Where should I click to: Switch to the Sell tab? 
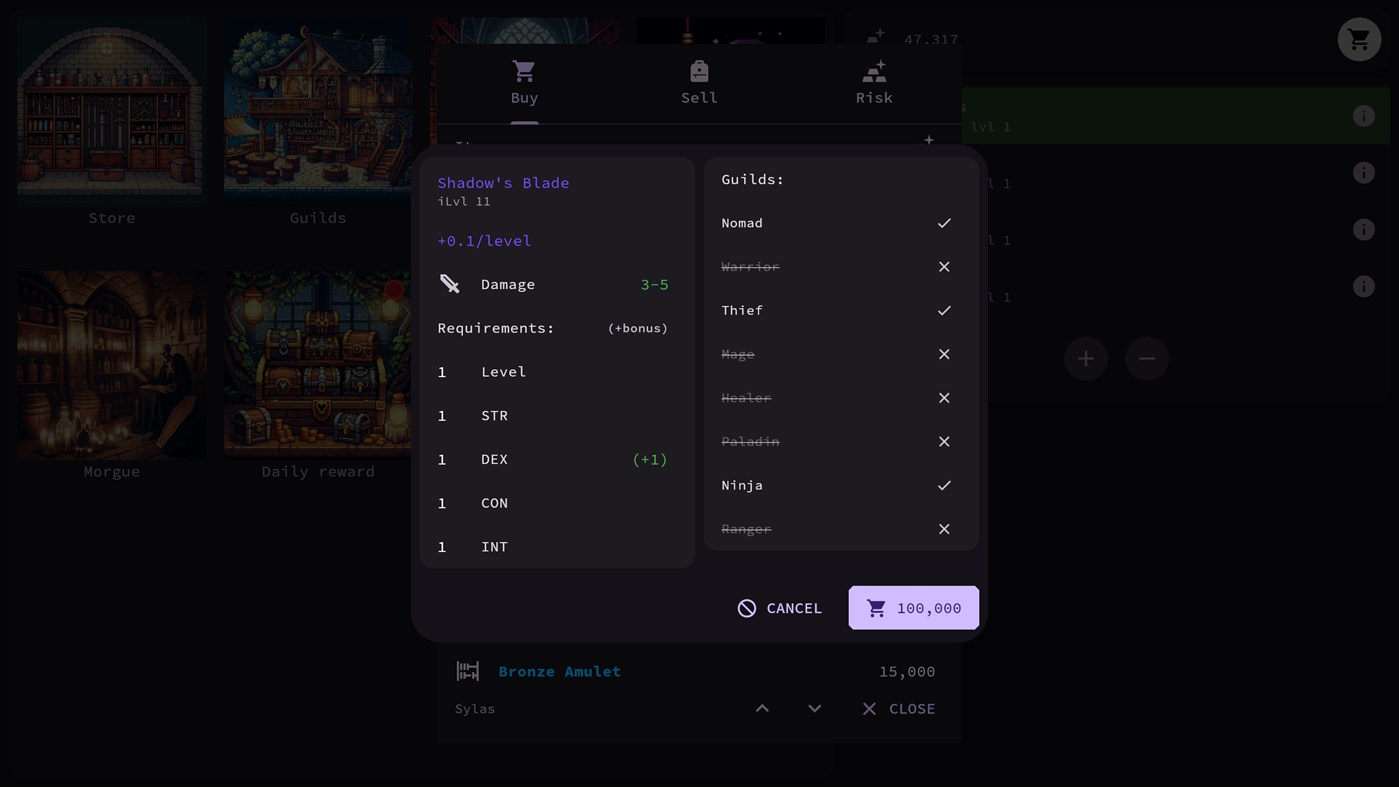pos(699,82)
